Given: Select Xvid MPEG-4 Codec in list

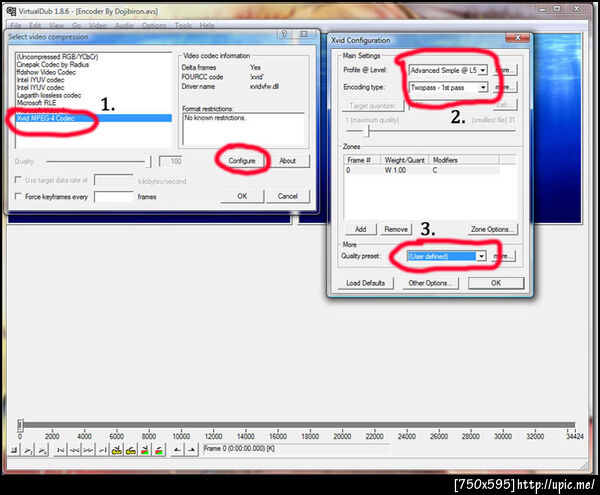Looking at the screenshot, I should point(94,118).
